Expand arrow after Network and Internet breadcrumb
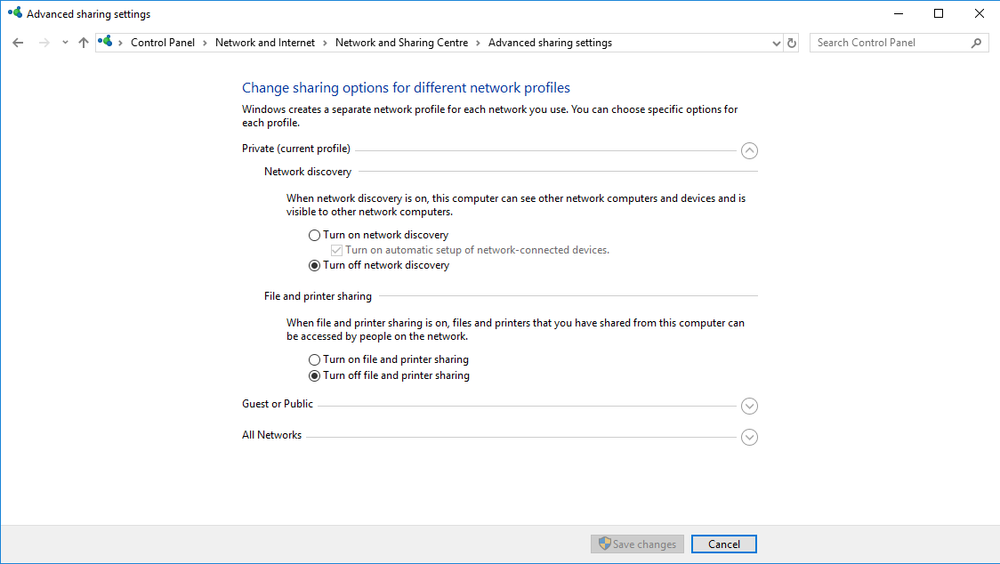 tap(325, 43)
